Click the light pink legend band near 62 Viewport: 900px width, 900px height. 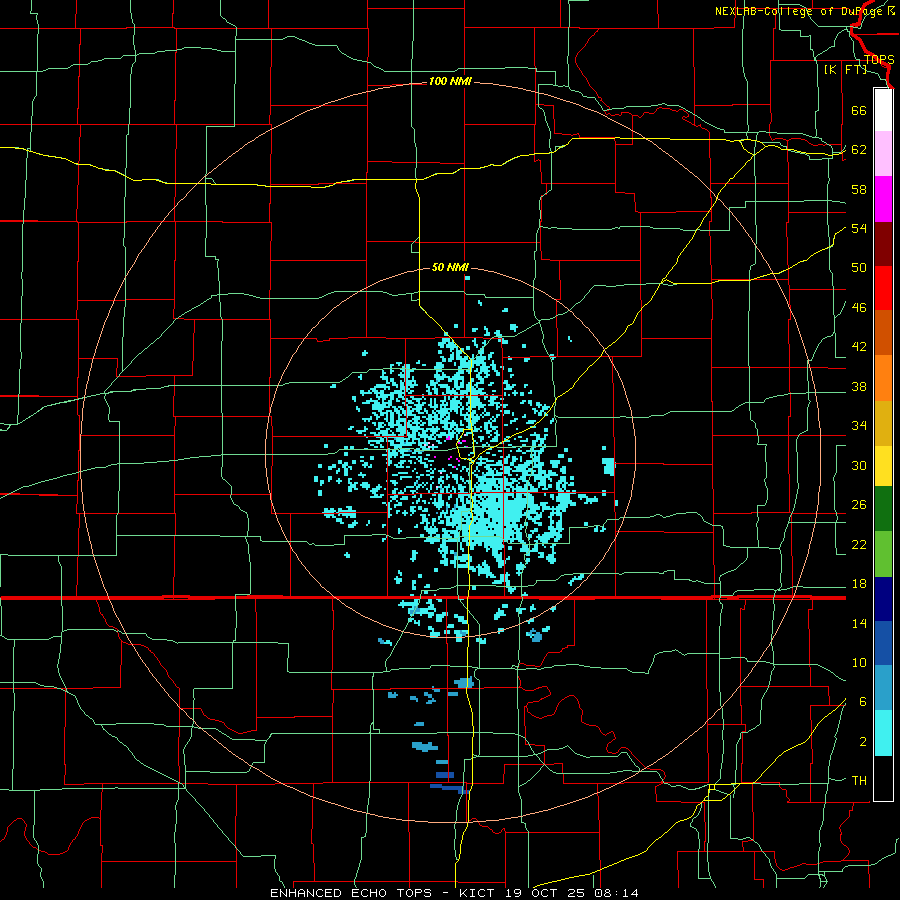pyautogui.click(x=883, y=154)
